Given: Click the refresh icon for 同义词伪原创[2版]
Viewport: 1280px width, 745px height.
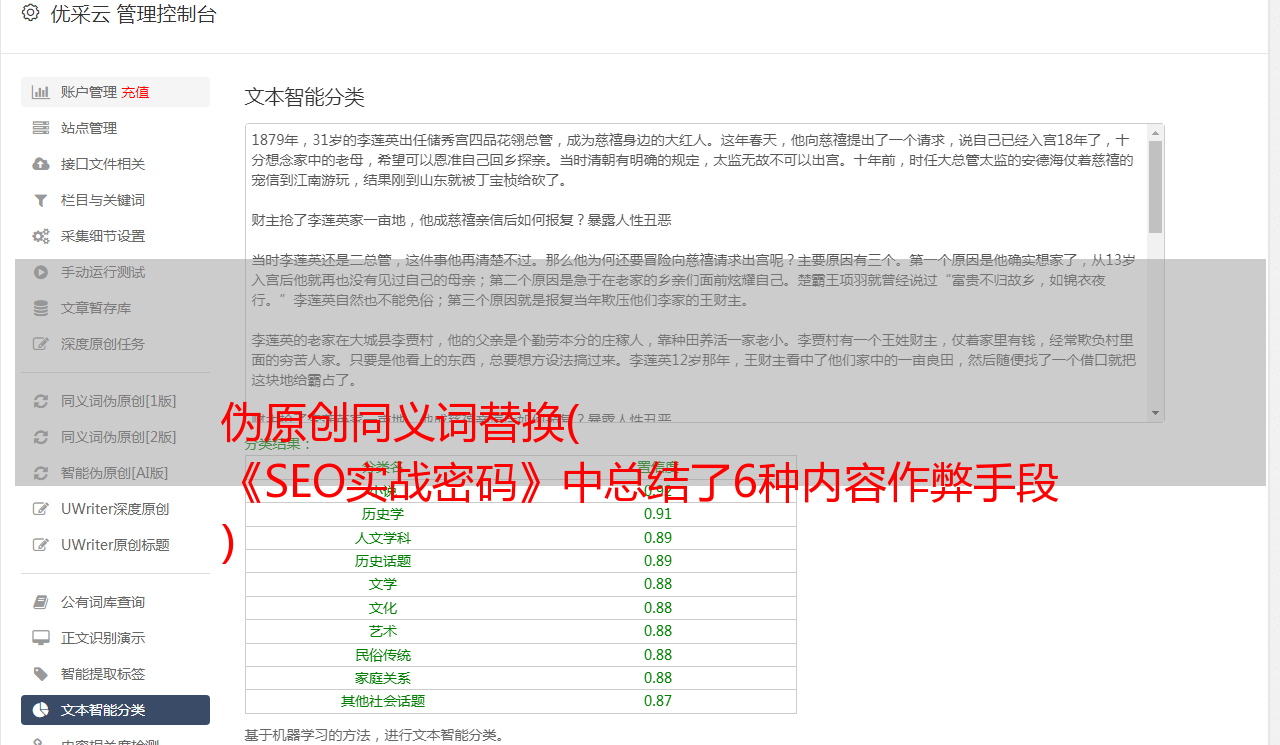Looking at the screenshot, I should click(41, 437).
